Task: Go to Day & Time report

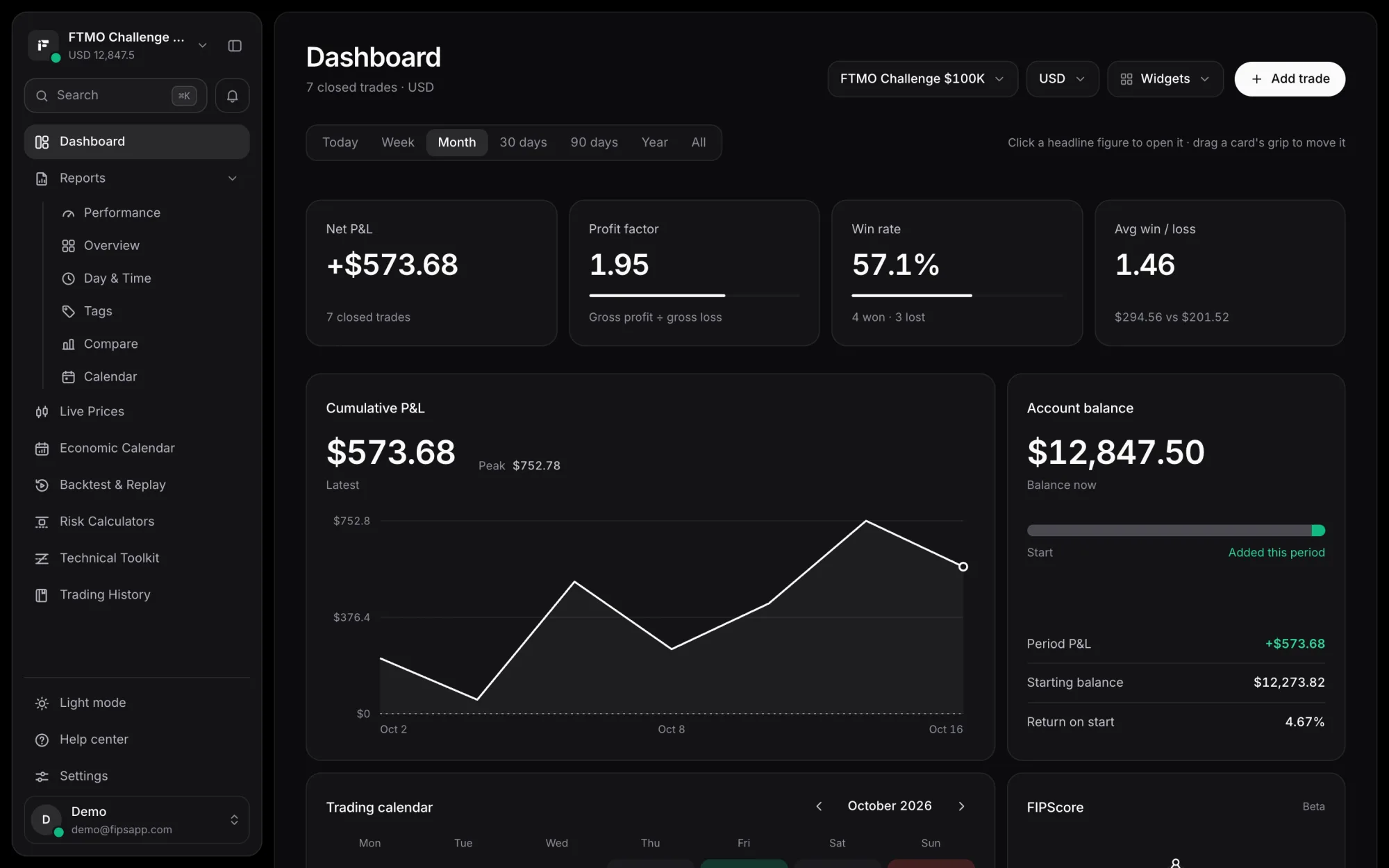Action: (117, 278)
